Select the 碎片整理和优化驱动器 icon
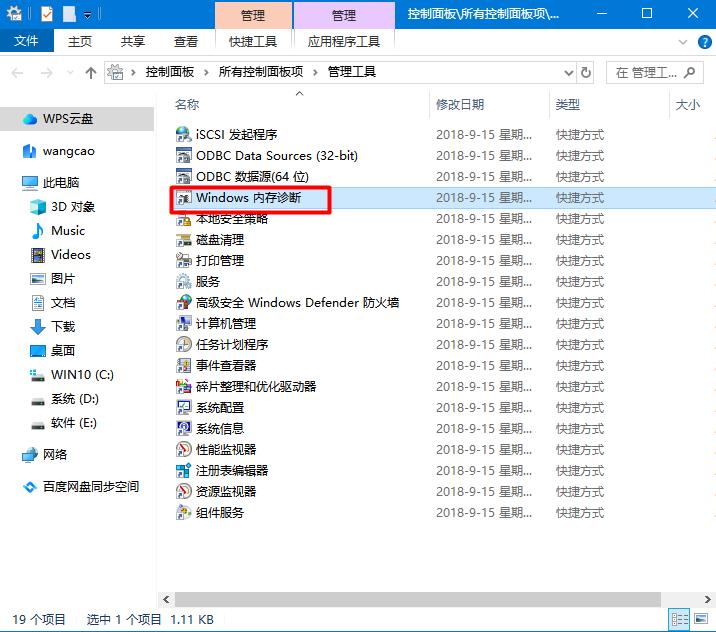 (183, 386)
